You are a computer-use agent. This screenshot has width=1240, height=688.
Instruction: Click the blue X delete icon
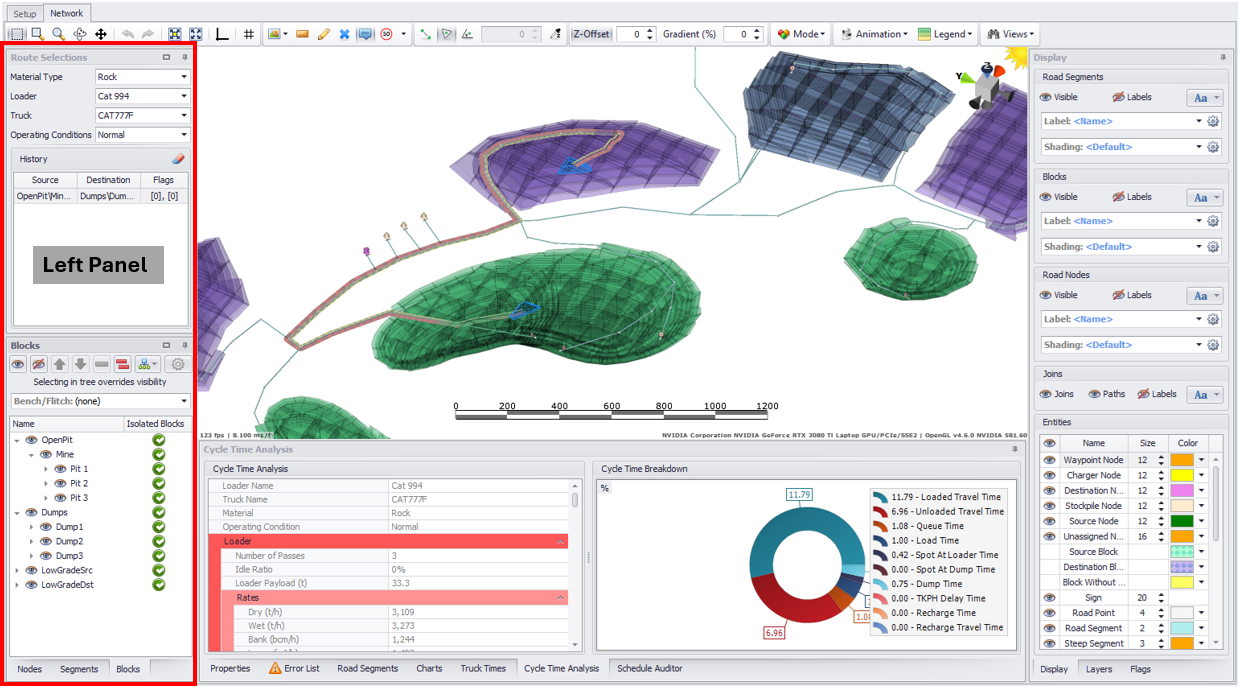(x=344, y=34)
